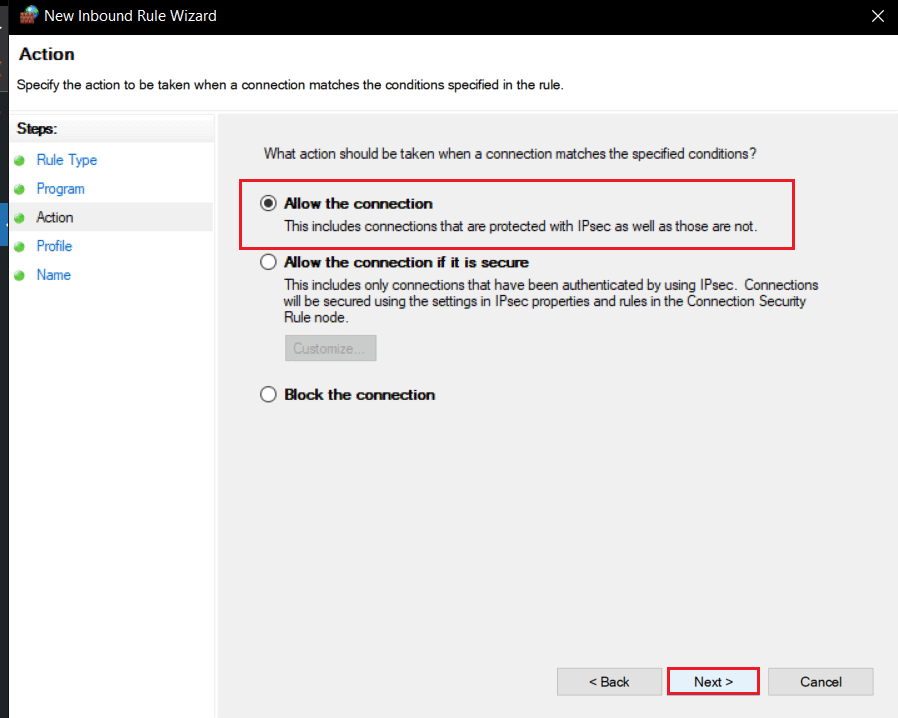Click the firewall icon in title bar
Viewport: 898px width, 718px height.
[28, 15]
